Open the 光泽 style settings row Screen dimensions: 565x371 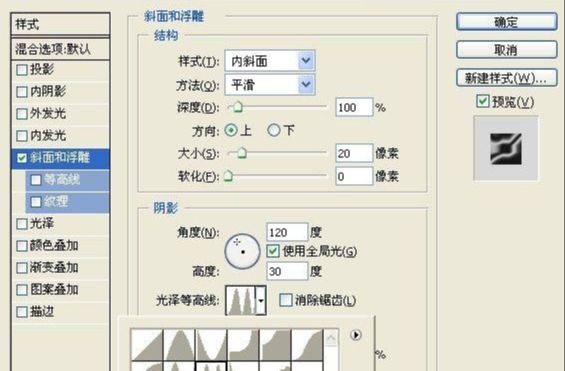[x=61, y=224]
